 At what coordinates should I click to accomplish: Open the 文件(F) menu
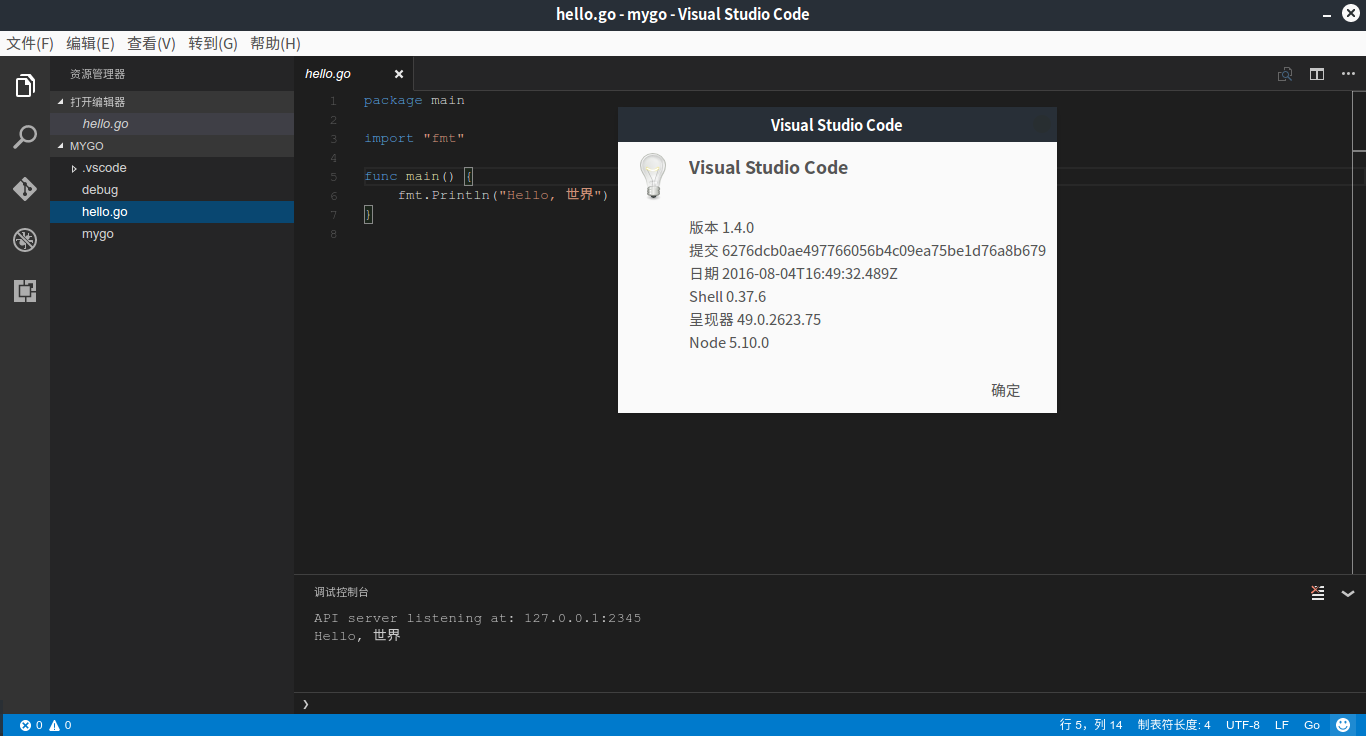pyautogui.click(x=30, y=44)
